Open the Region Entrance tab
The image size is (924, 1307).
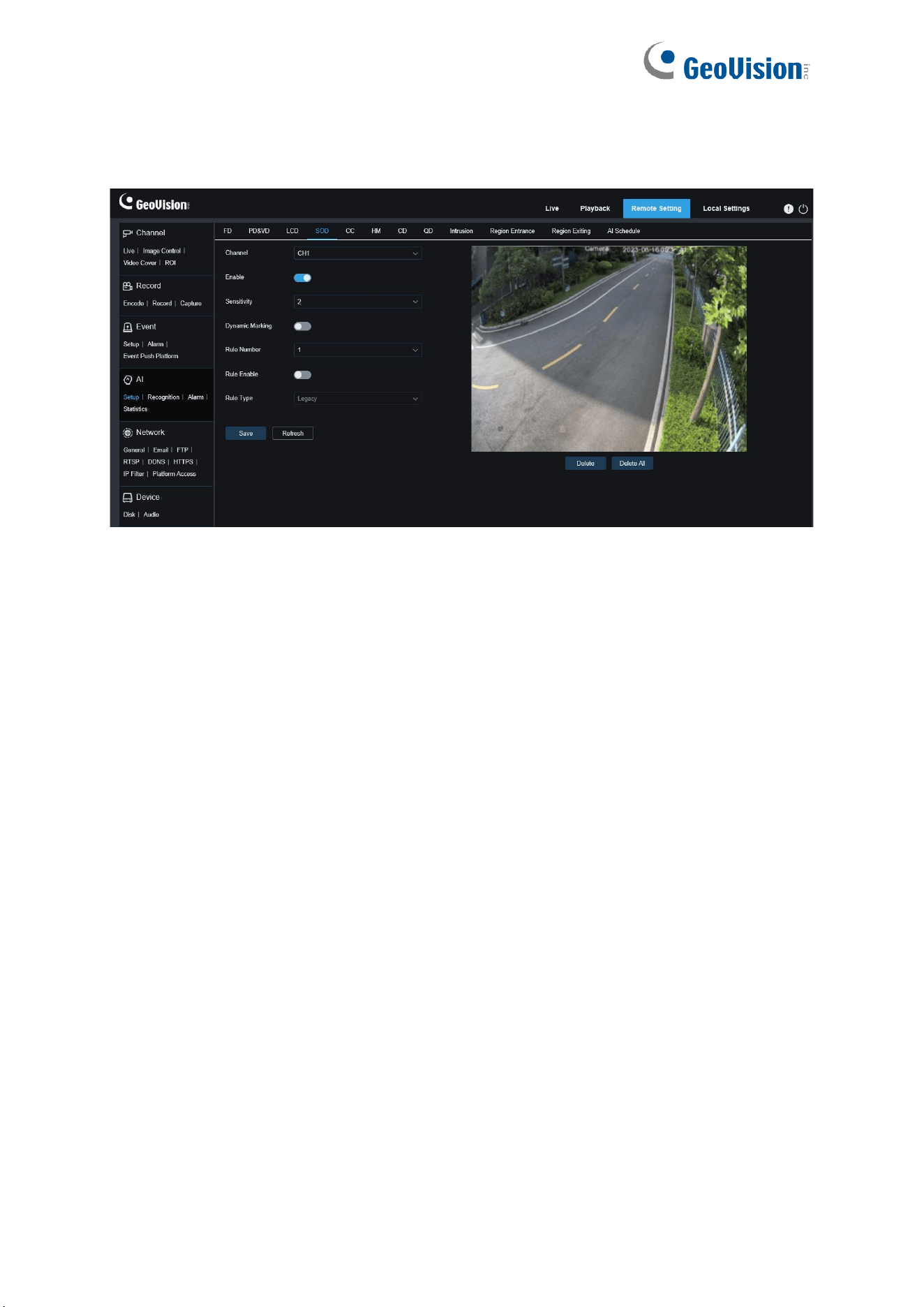512,231
